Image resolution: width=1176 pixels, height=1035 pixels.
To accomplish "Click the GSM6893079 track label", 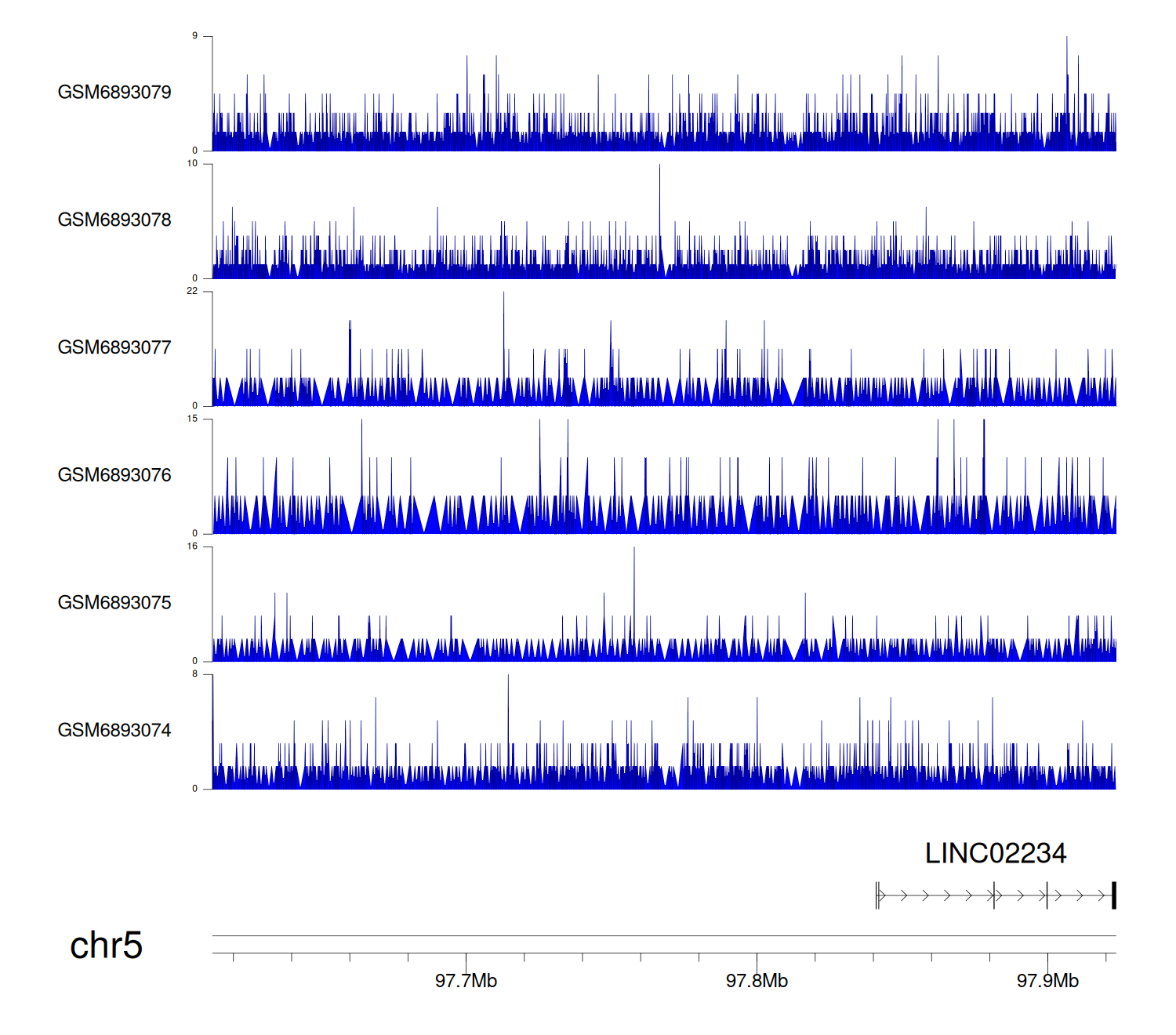I will coord(114,93).
